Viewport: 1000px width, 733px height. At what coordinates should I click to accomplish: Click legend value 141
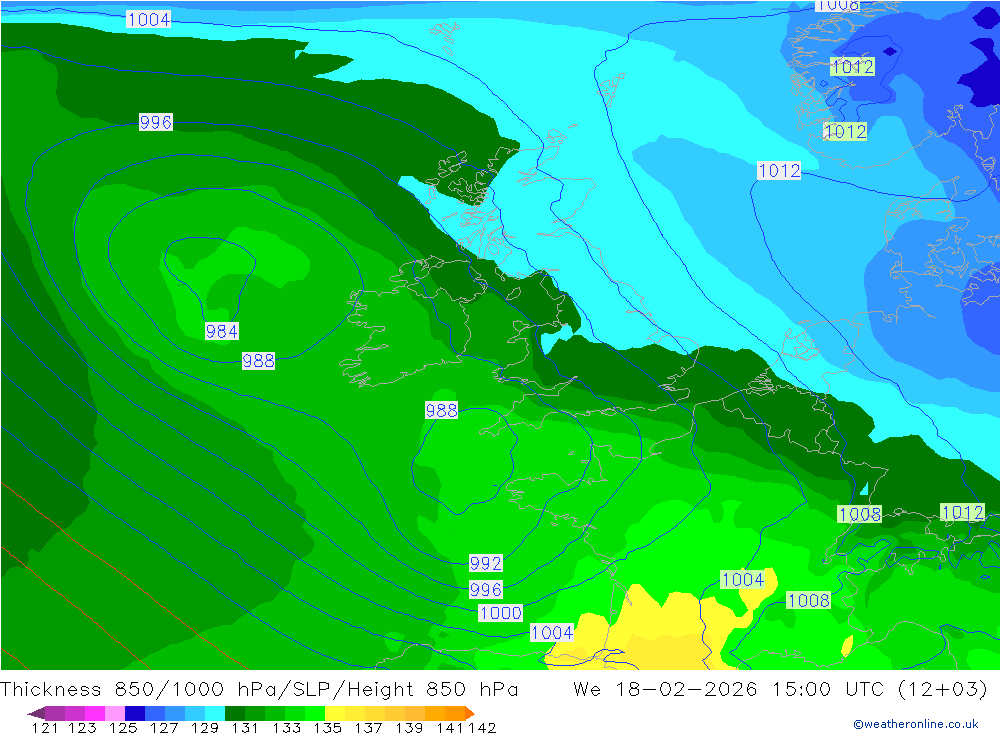[x=449, y=728]
